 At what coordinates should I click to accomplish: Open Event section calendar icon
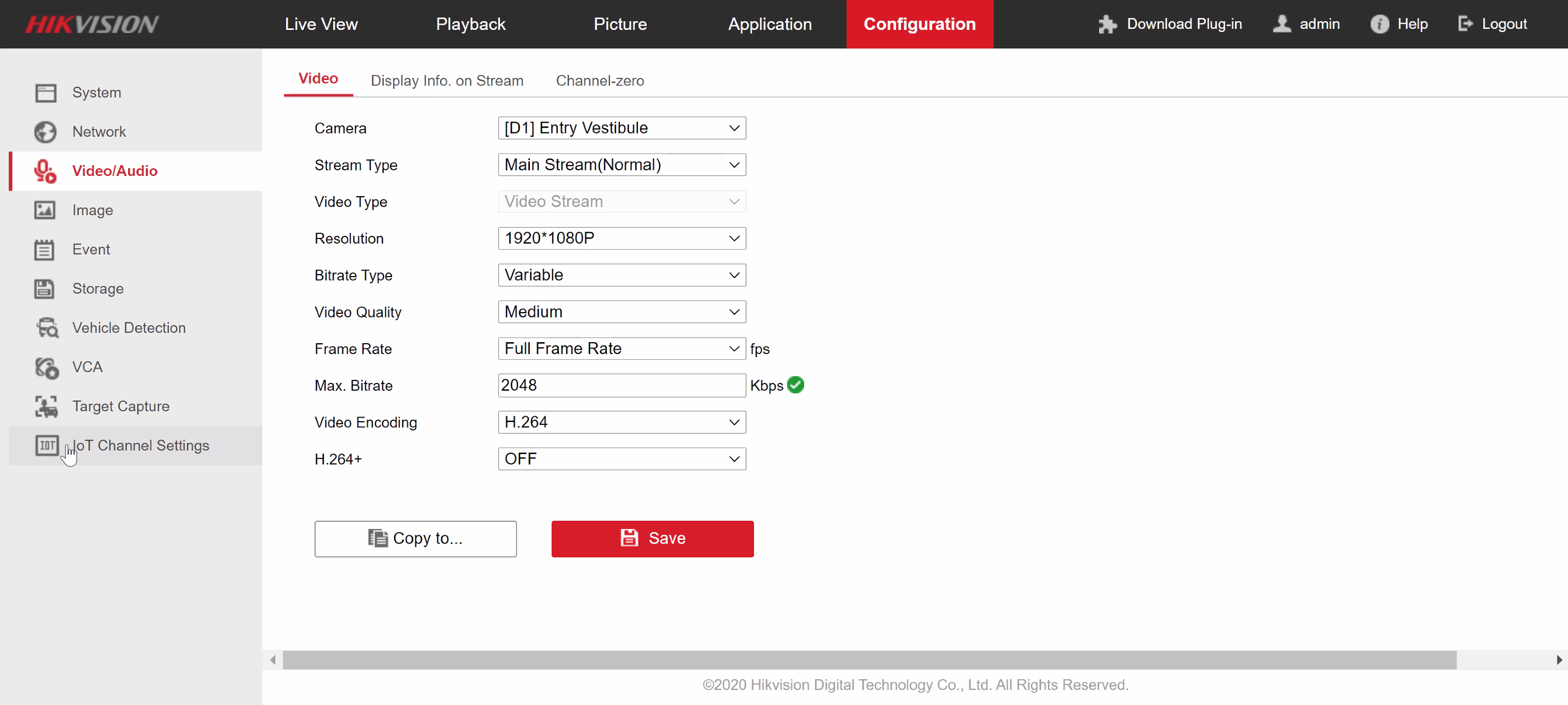[45, 249]
